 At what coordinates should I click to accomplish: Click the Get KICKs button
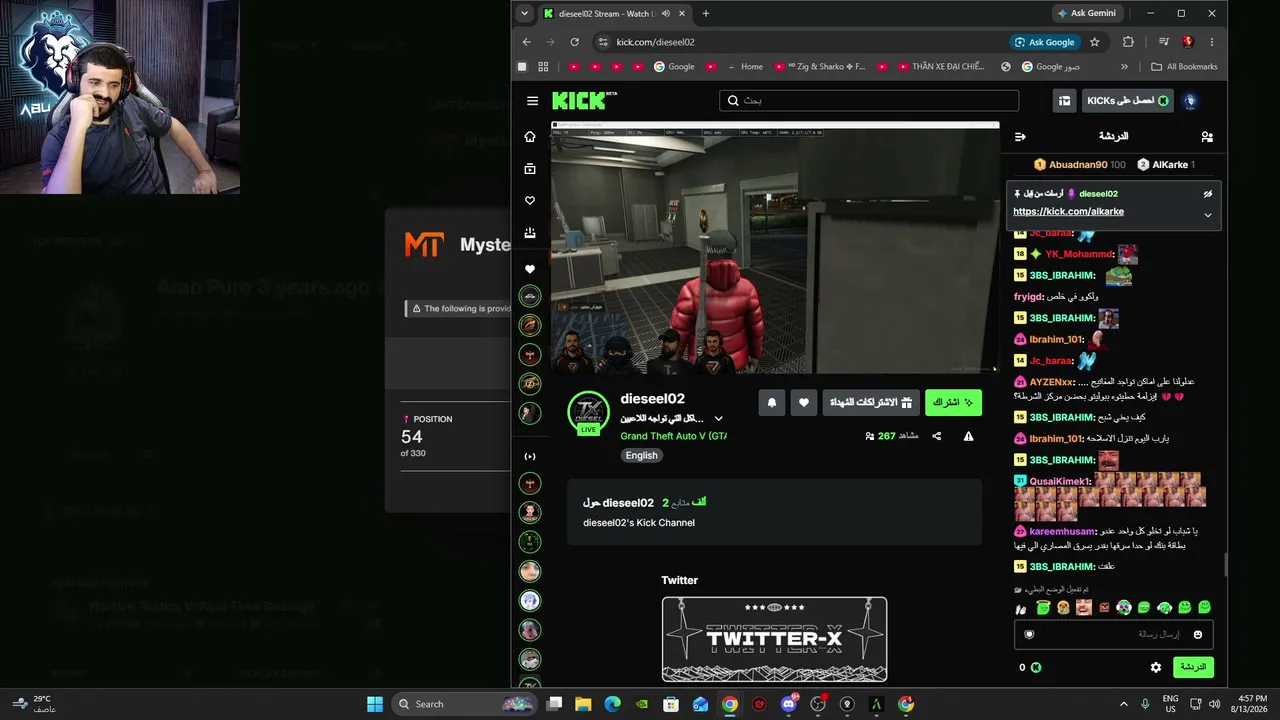point(1128,101)
